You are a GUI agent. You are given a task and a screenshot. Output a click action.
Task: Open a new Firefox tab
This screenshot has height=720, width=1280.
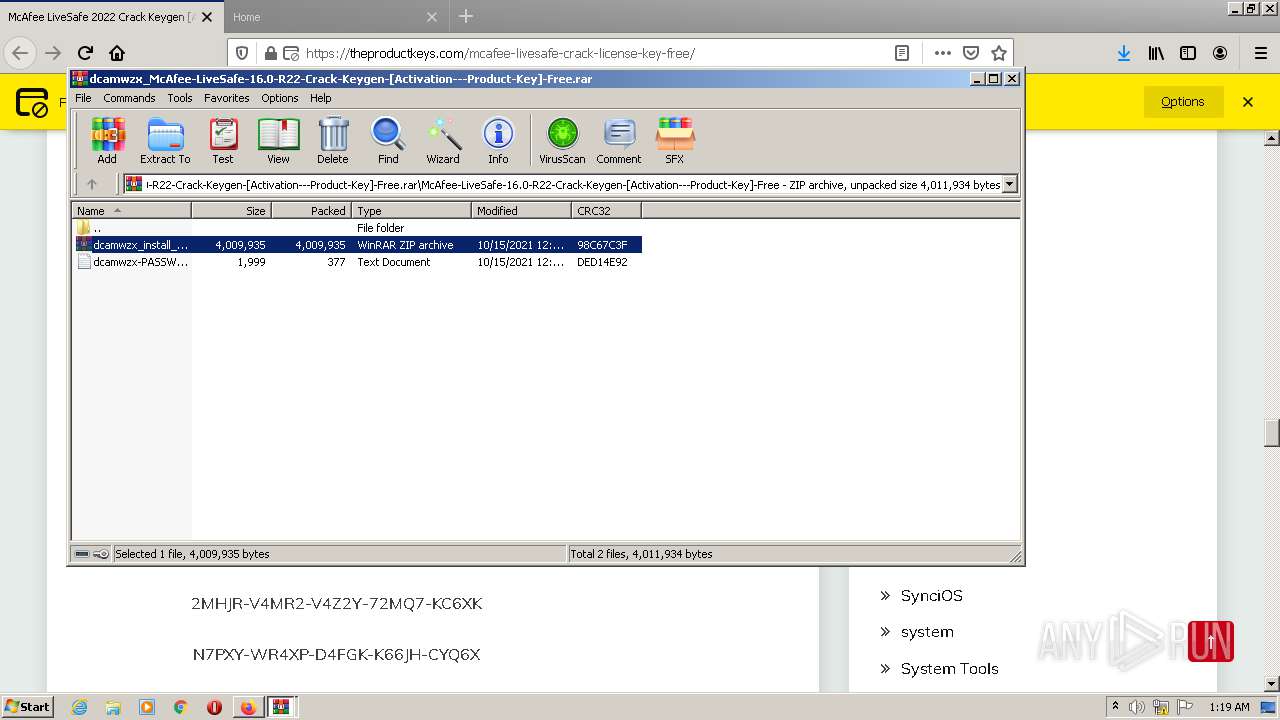point(466,17)
